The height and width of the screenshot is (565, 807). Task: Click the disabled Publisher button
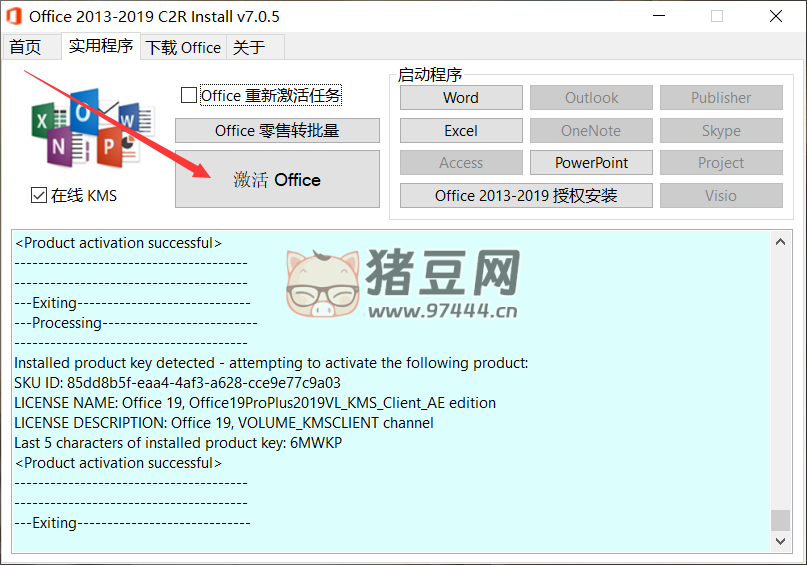click(722, 98)
